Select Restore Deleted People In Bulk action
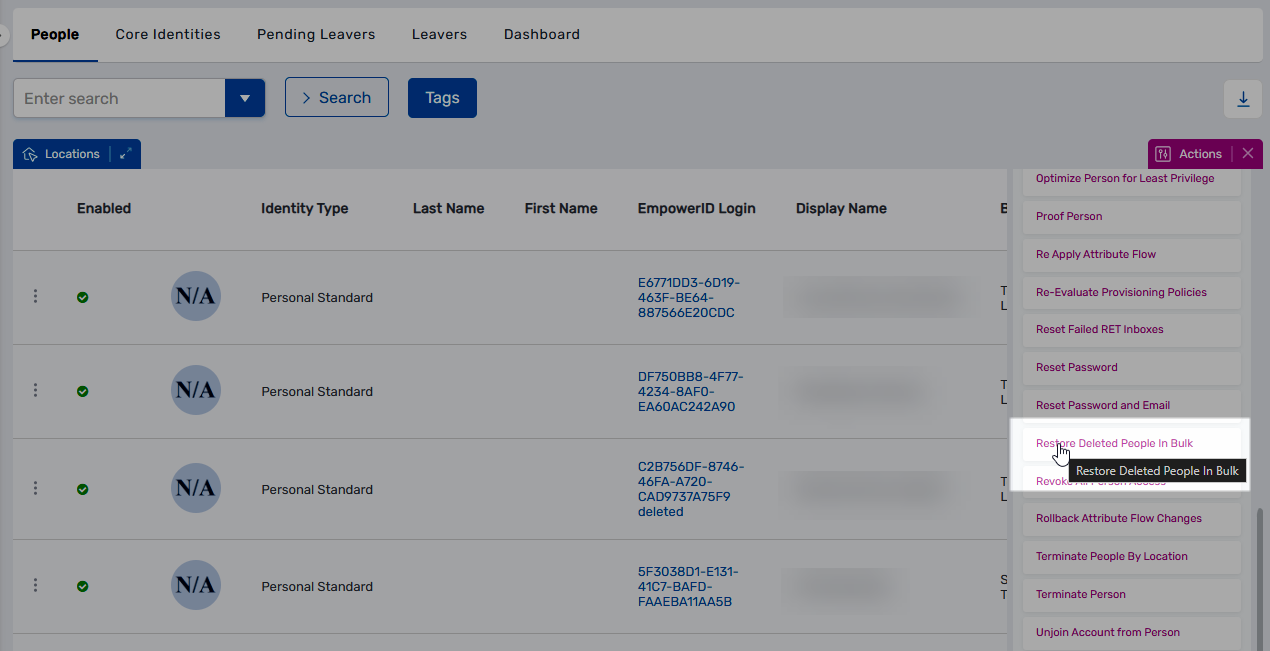The width and height of the screenshot is (1270, 651). click(1114, 443)
